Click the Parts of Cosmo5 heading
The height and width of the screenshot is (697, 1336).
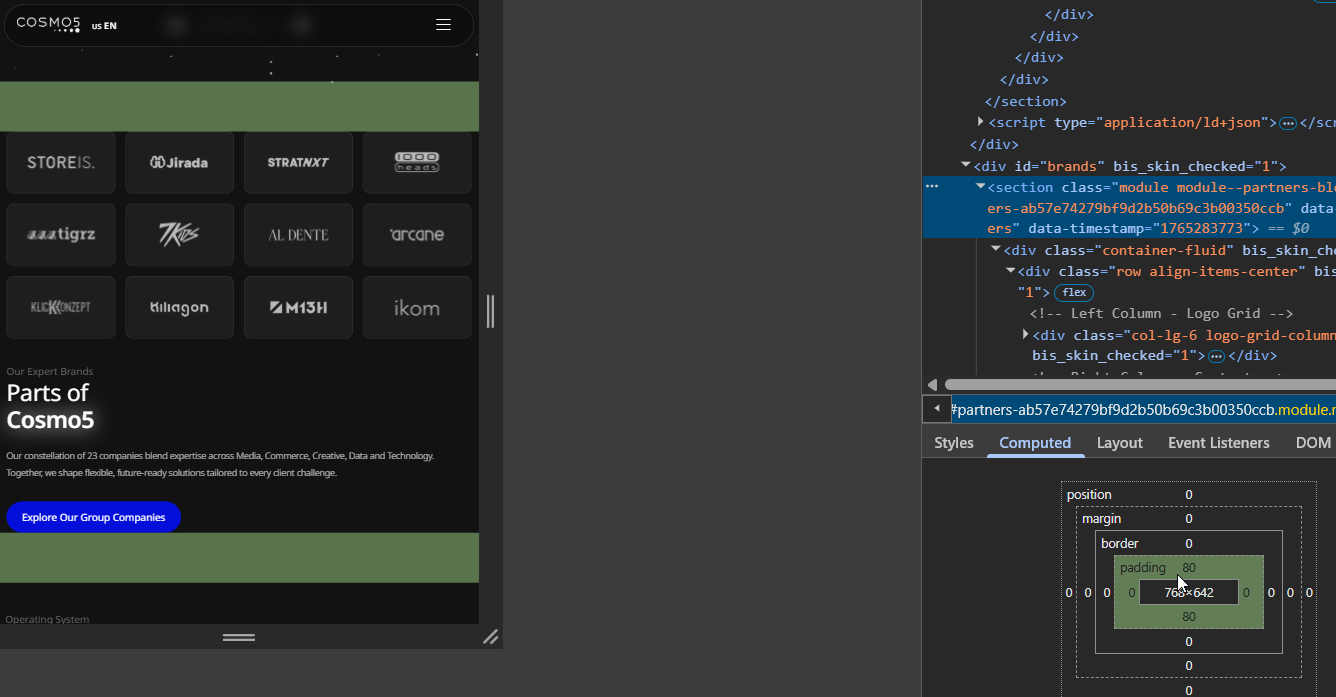(x=50, y=406)
